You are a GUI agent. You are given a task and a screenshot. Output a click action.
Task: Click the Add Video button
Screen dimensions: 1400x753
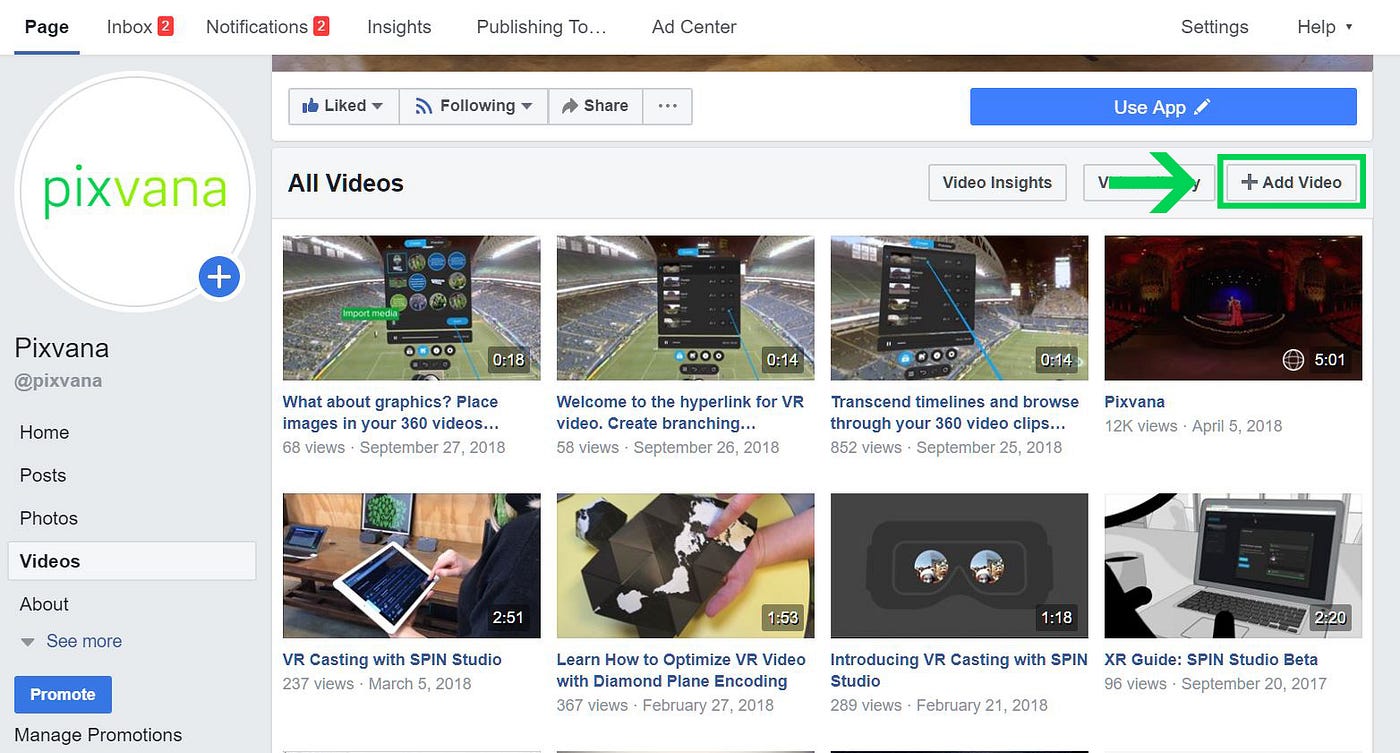click(x=1292, y=182)
